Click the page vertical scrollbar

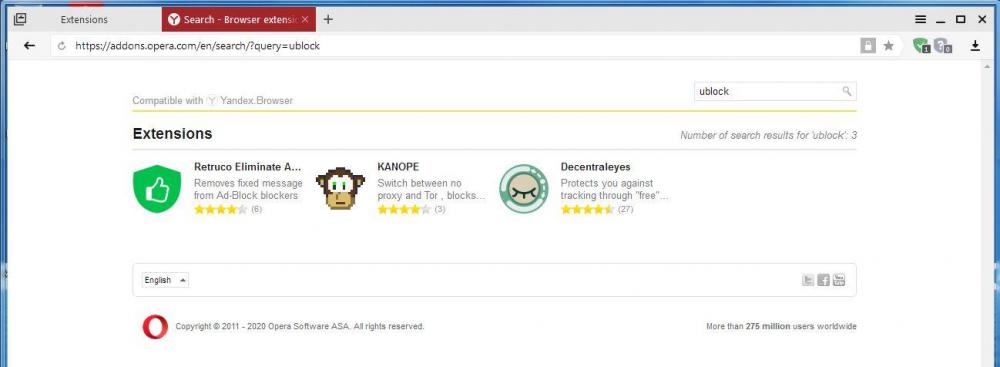coord(987,213)
